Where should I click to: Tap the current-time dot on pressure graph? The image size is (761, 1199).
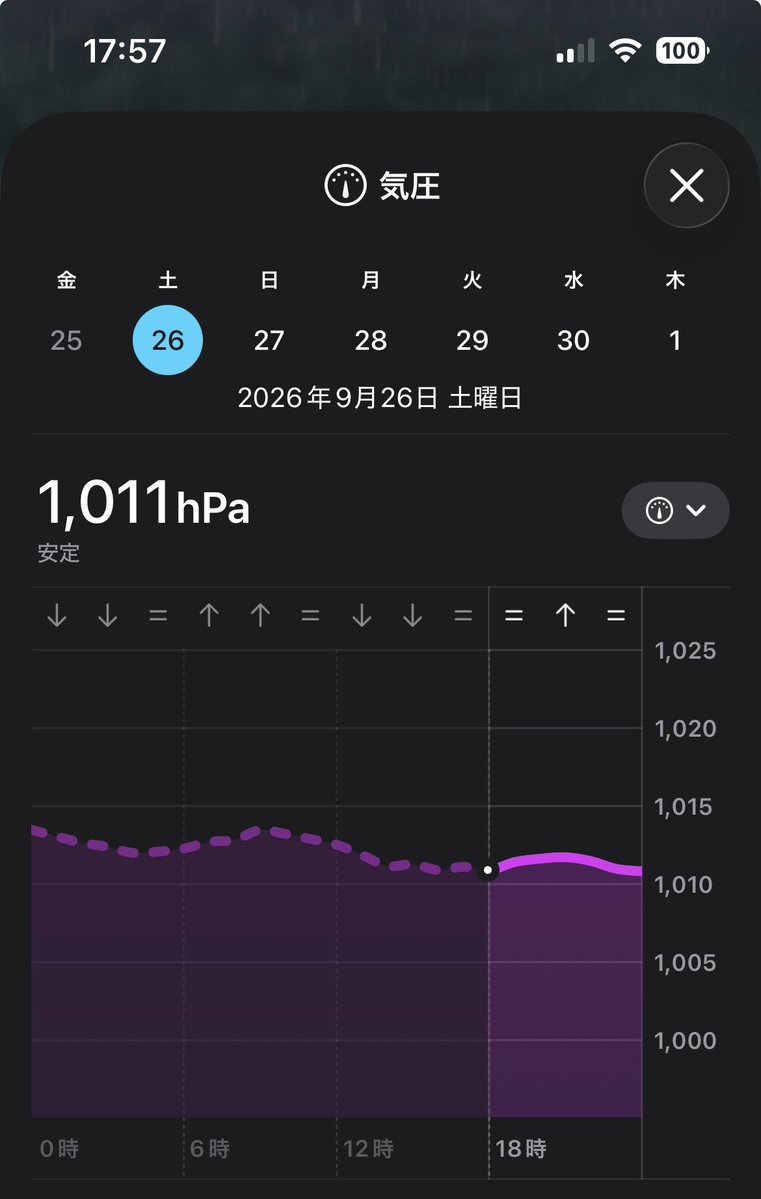pyautogui.click(x=488, y=870)
